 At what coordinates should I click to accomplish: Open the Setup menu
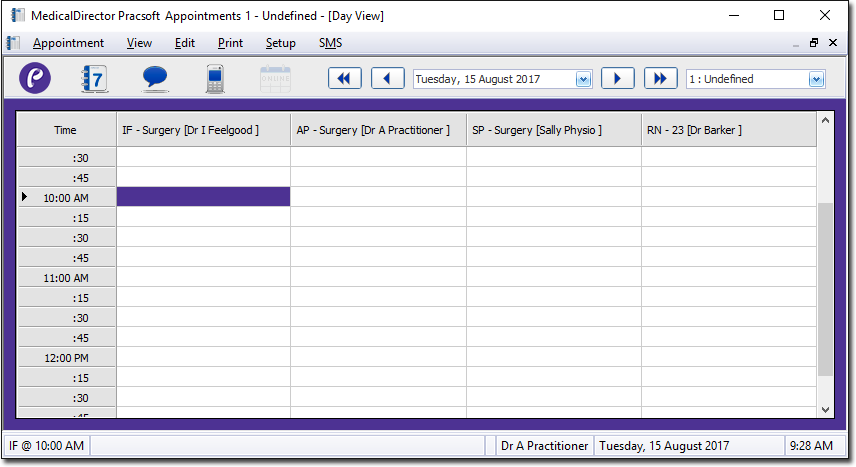(281, 43)
